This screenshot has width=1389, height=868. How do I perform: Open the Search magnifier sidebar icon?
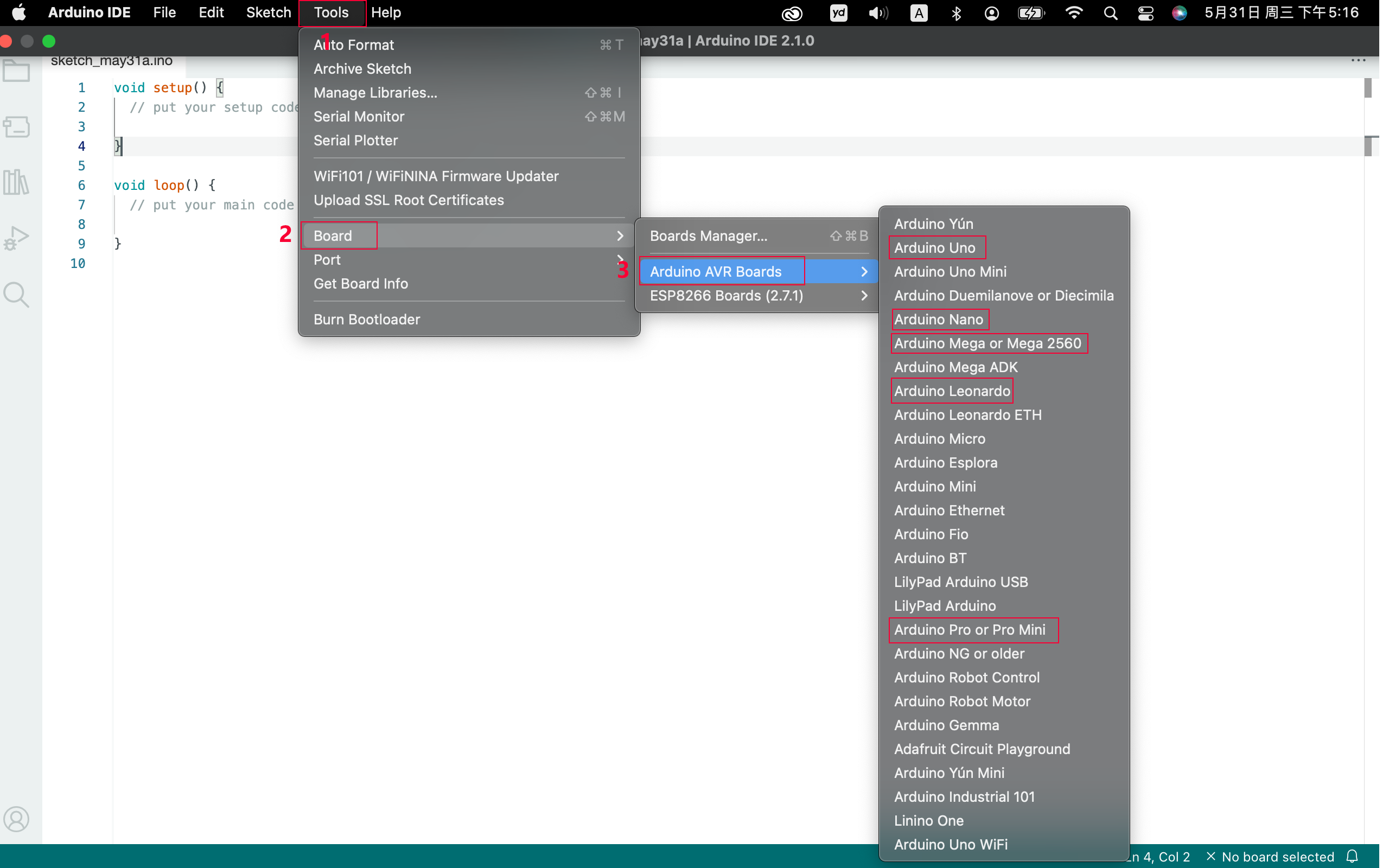(17, 295)
